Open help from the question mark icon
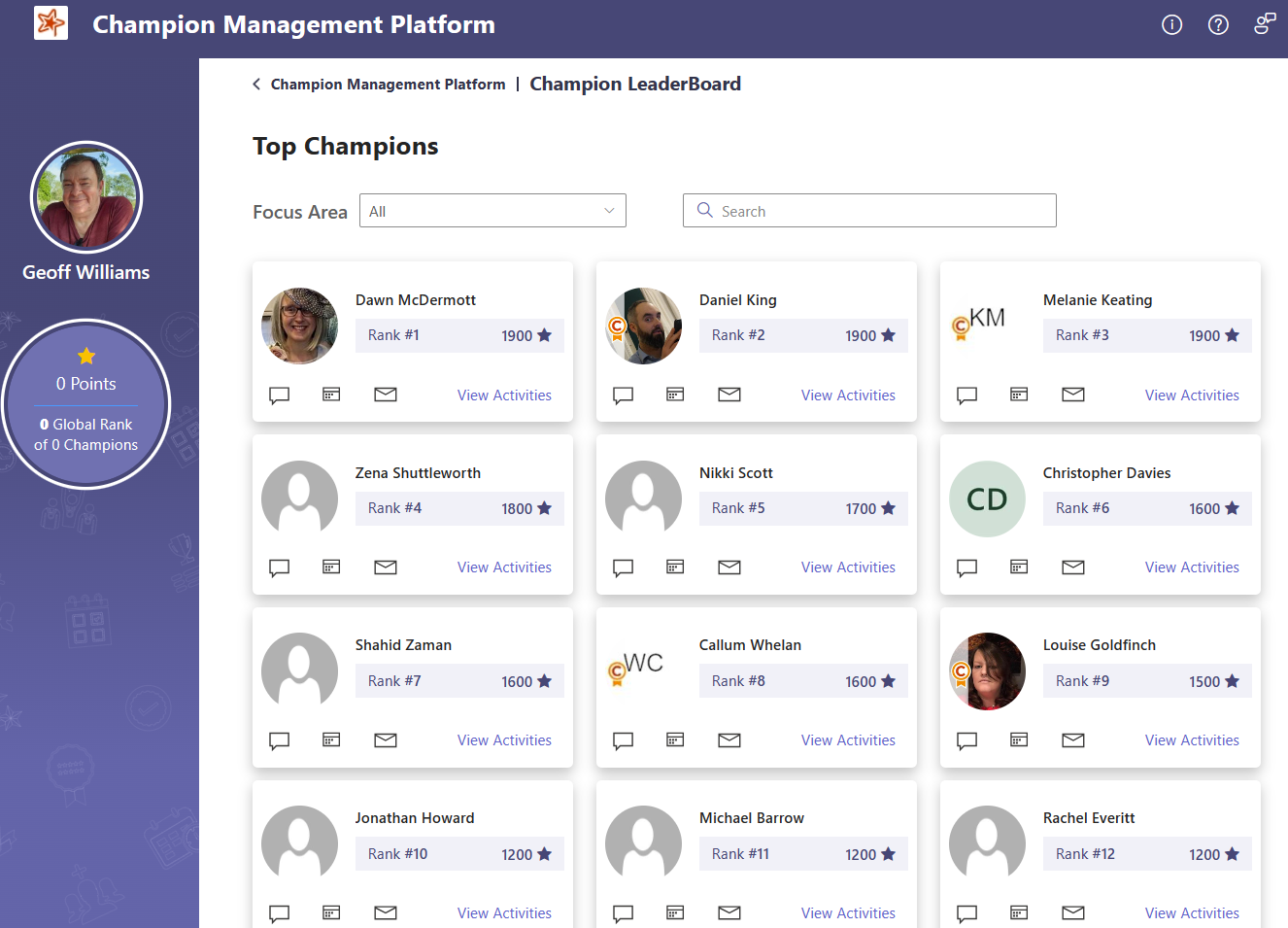 tap(1218, 25)
